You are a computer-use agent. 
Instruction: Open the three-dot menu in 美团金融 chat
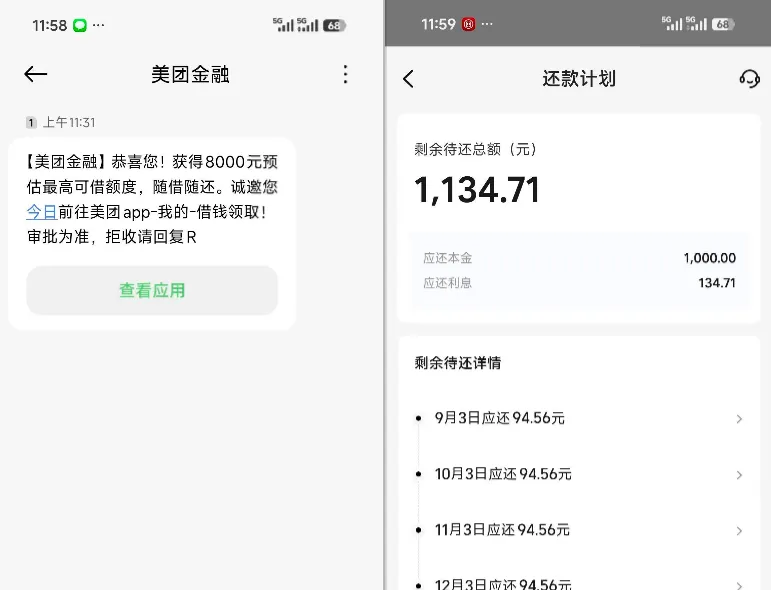346,74
